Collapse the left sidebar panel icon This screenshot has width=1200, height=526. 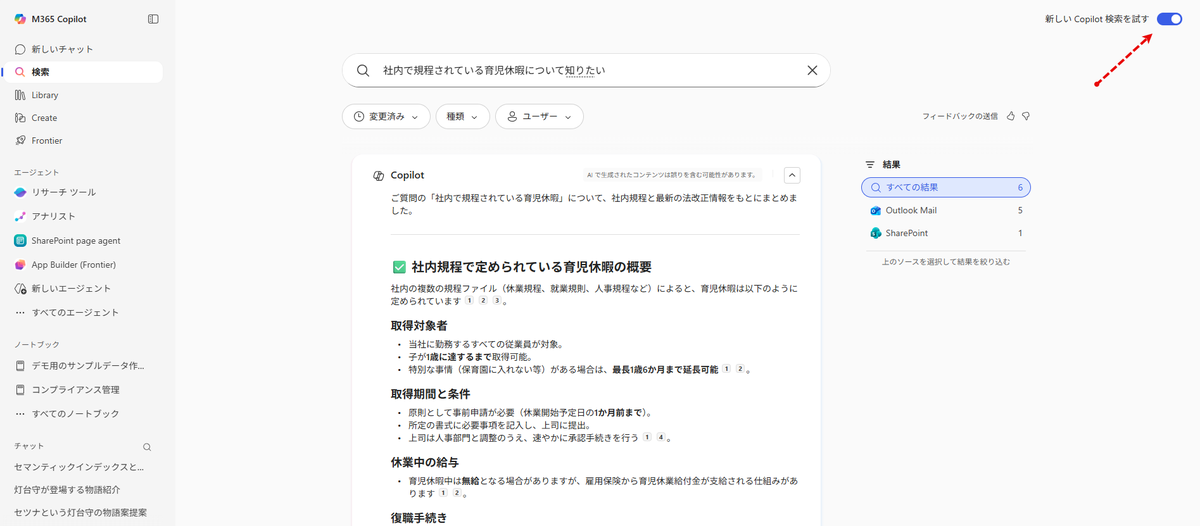(x=153, y=19)
